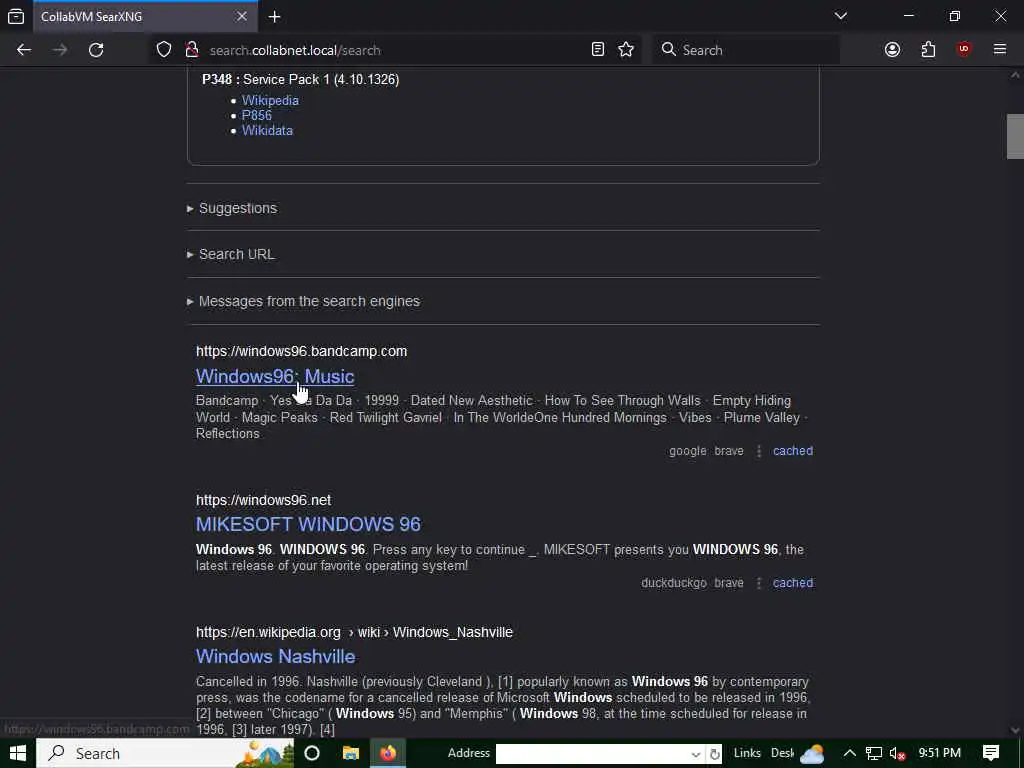Screen dimensions: 1024x768
Task: Open the Links toolbar
Action: point(747,753)
